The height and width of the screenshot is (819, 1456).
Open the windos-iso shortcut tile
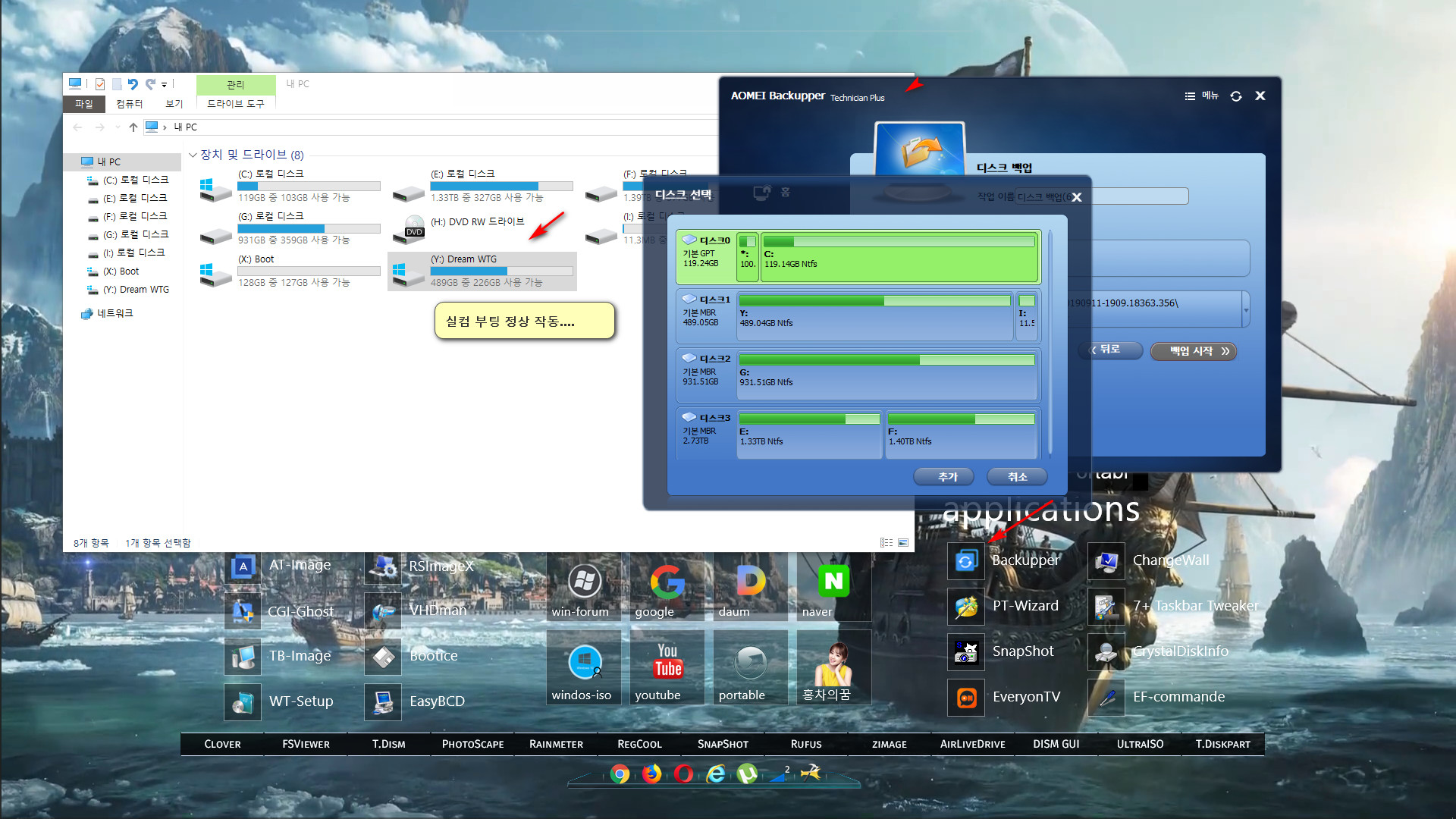584,668
